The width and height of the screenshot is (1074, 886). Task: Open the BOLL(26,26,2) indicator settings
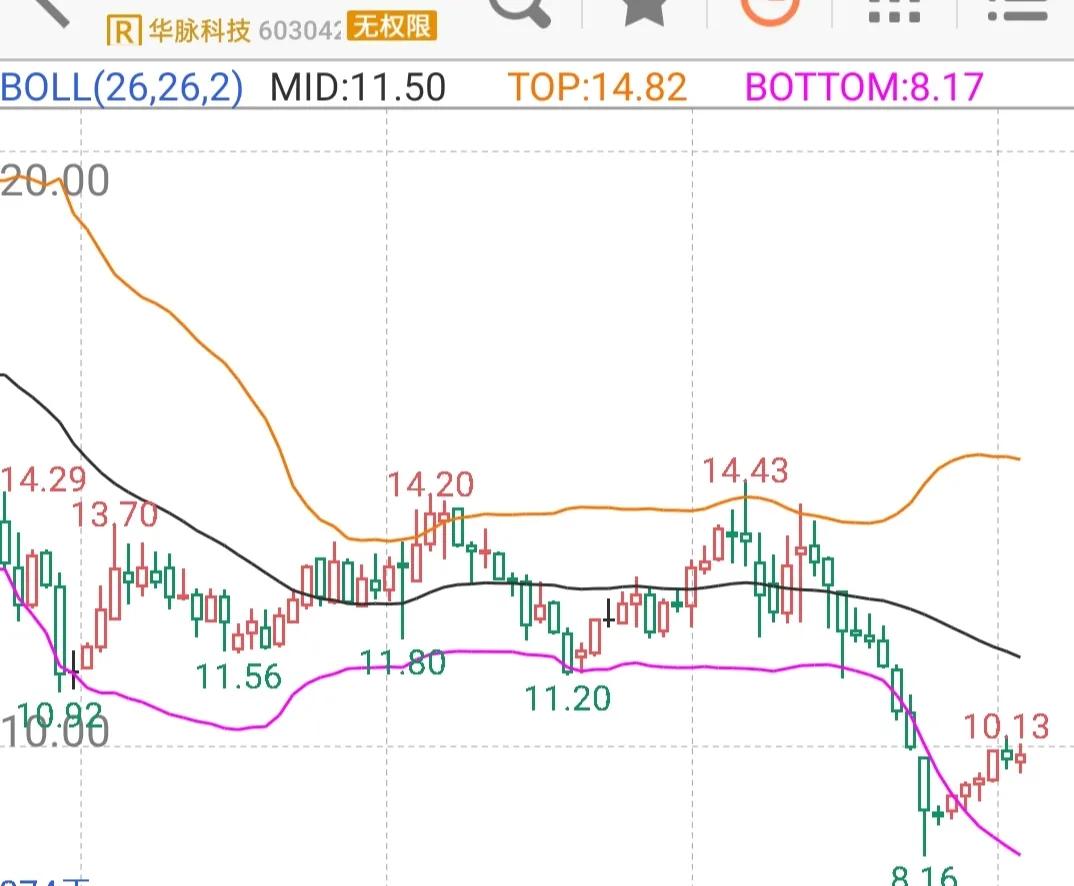pos(122,88)
